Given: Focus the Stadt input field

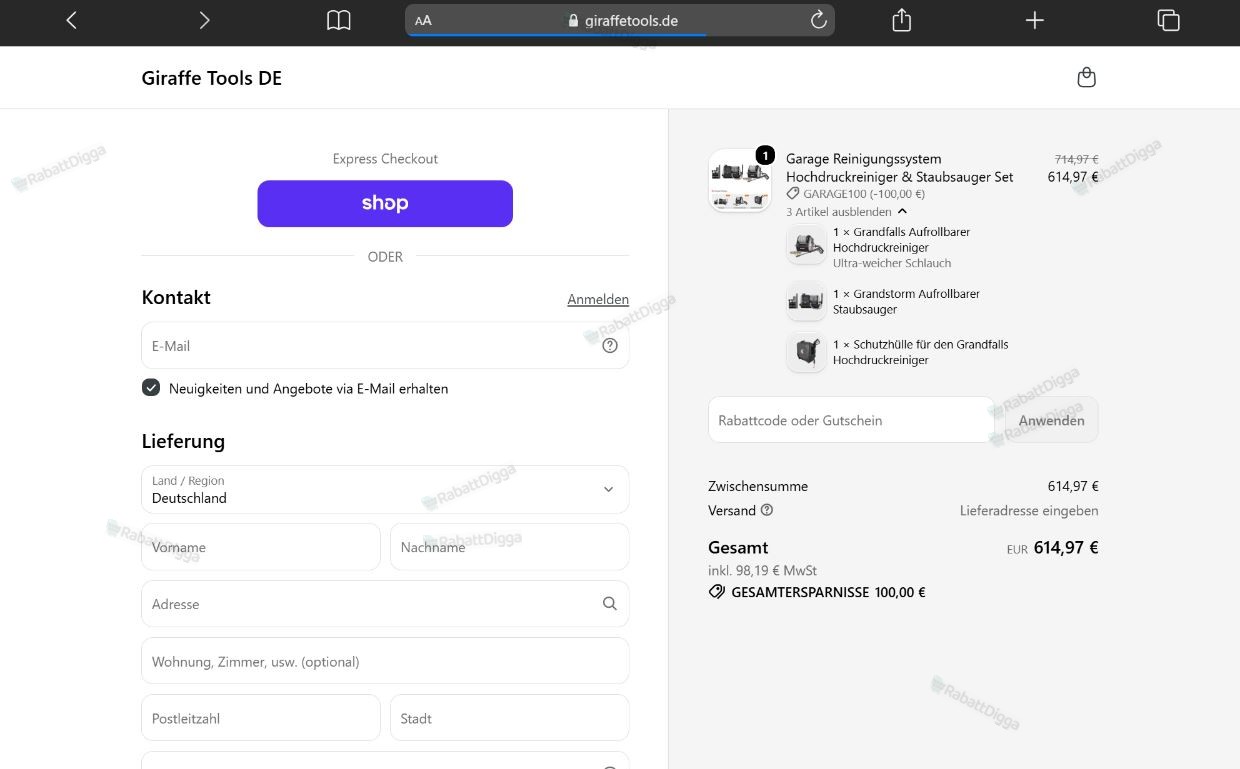Looking at the screenshot, I should point(510,718).
